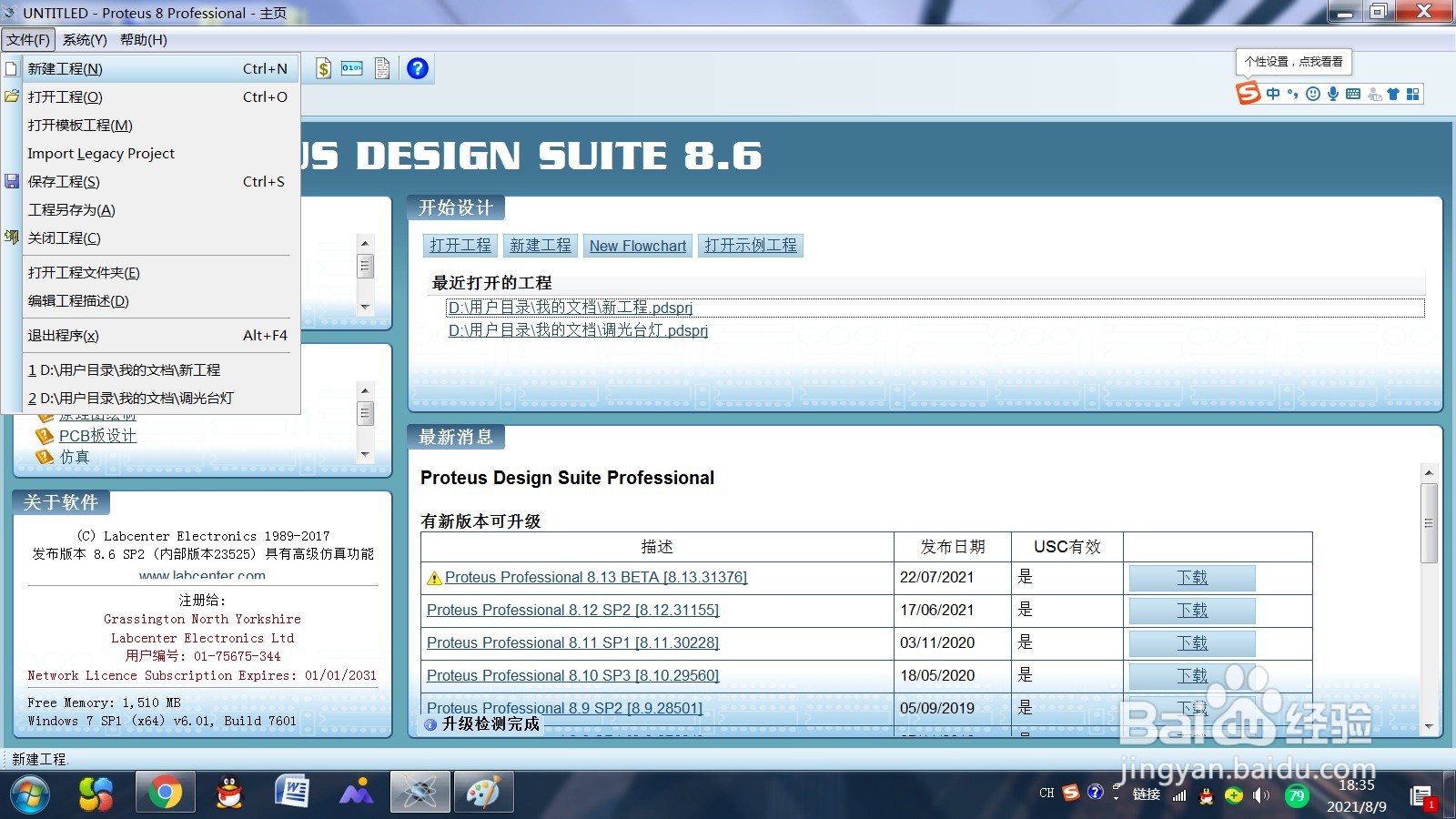Viewport: 1456px width, 819px height.
Task: Click the 打开工程 button in 开始设计
Action: [x=460, y=246]
